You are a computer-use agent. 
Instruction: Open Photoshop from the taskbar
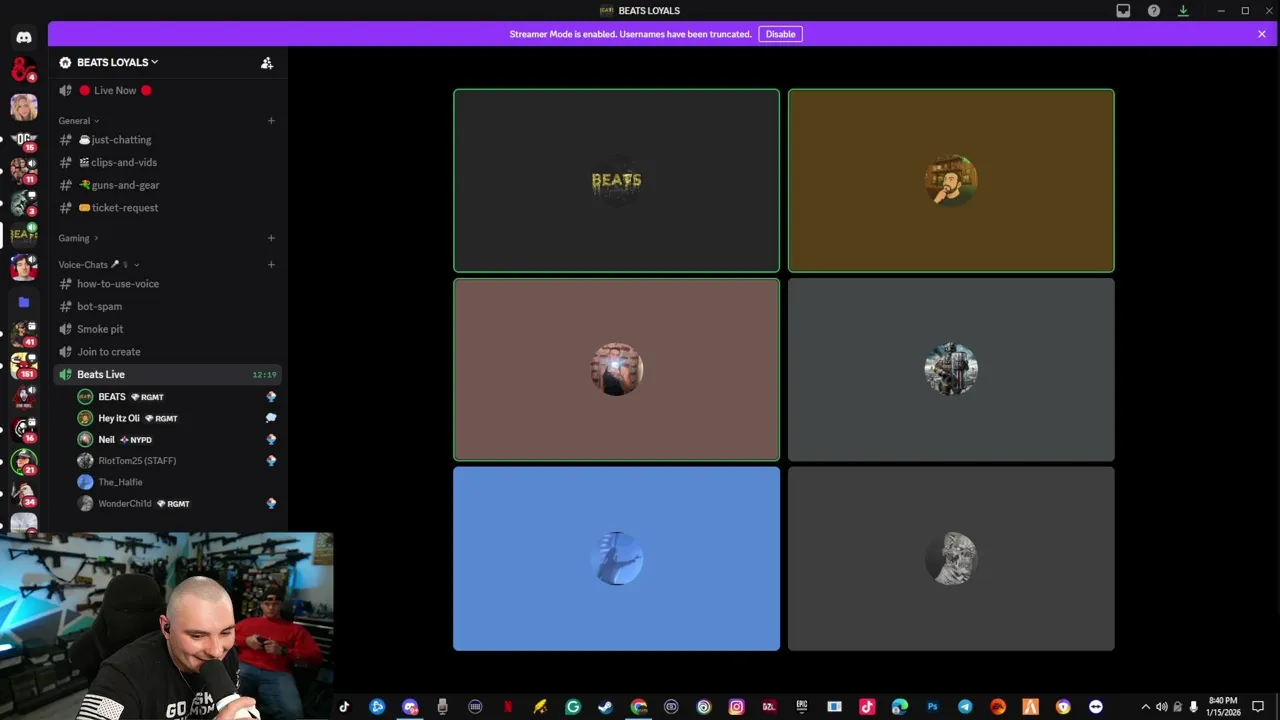pos(932,707)
